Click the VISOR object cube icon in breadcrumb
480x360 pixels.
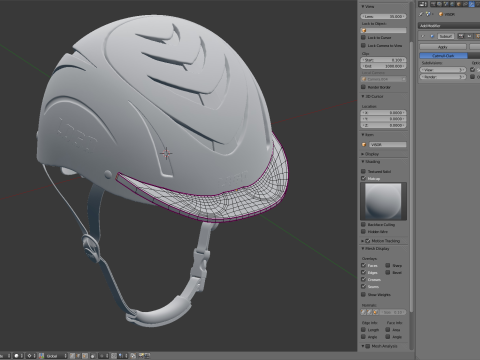[441, 14]
